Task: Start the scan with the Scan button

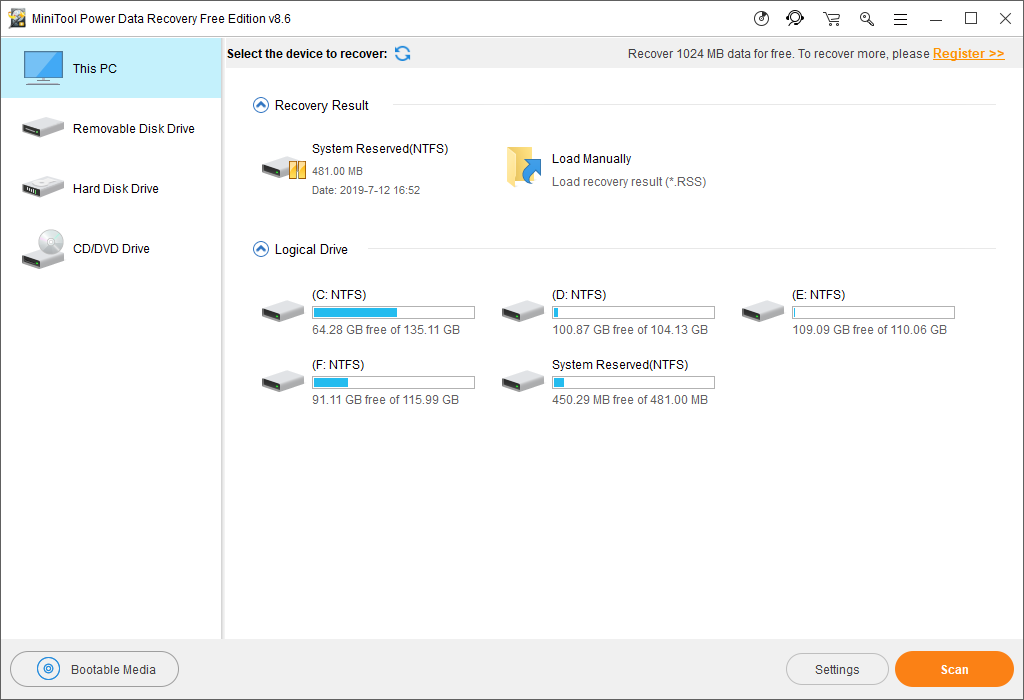Action: (954, 669)
